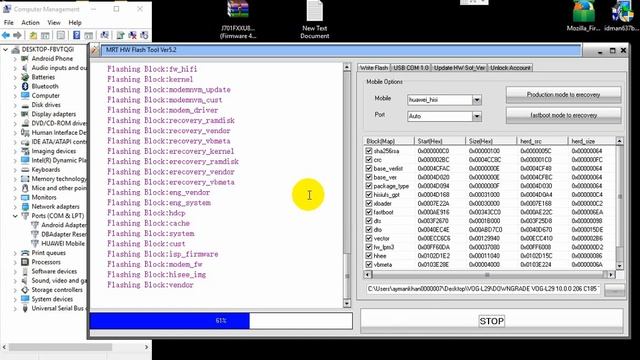Screen dimensions: 640x360
Task: Select the Processors device category
Action: coord(46,262)
